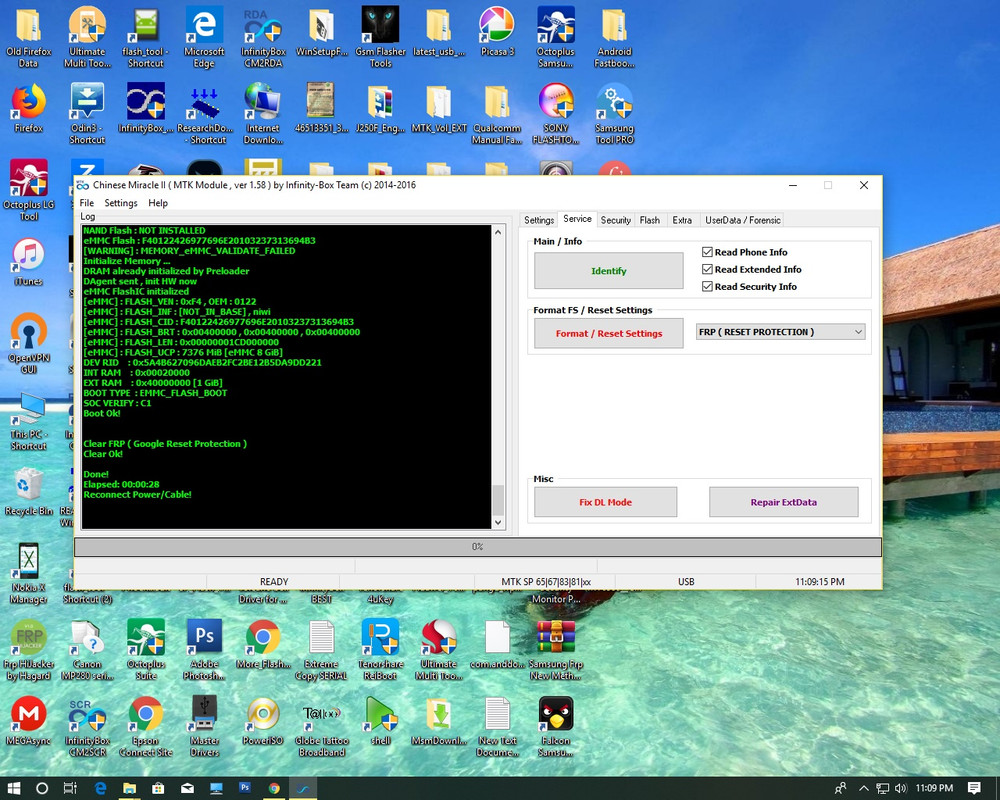Open the Help menu
This screenshot has width=1000, height=800.
point(158,203)
